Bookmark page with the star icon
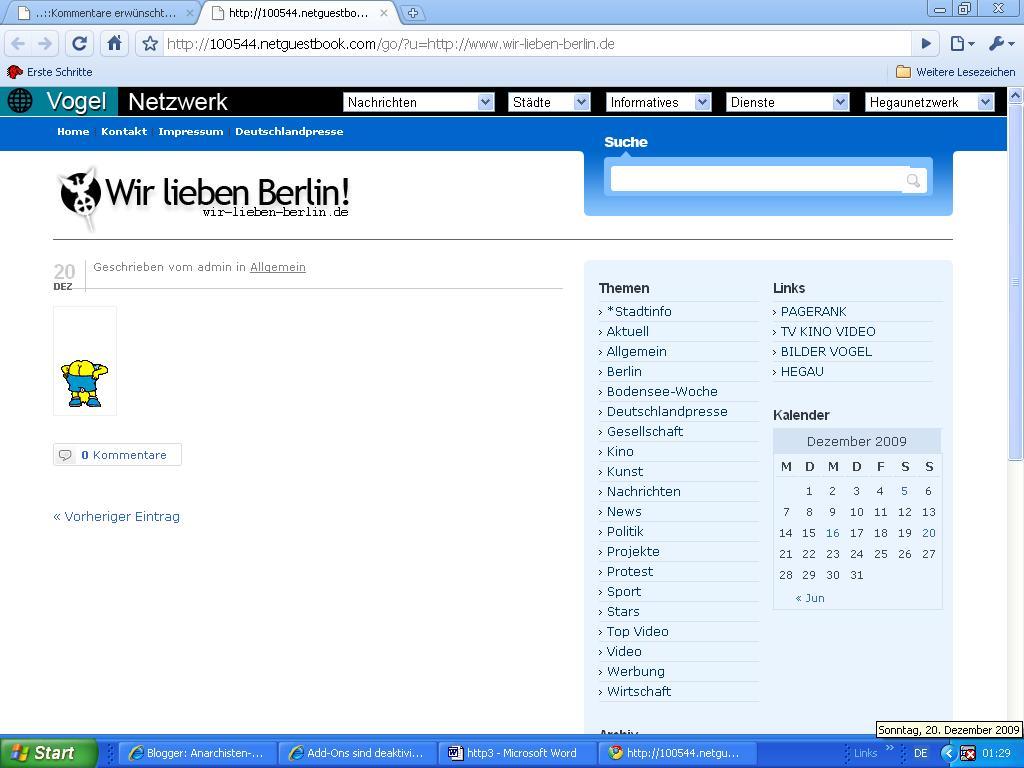 coord(149,43)
